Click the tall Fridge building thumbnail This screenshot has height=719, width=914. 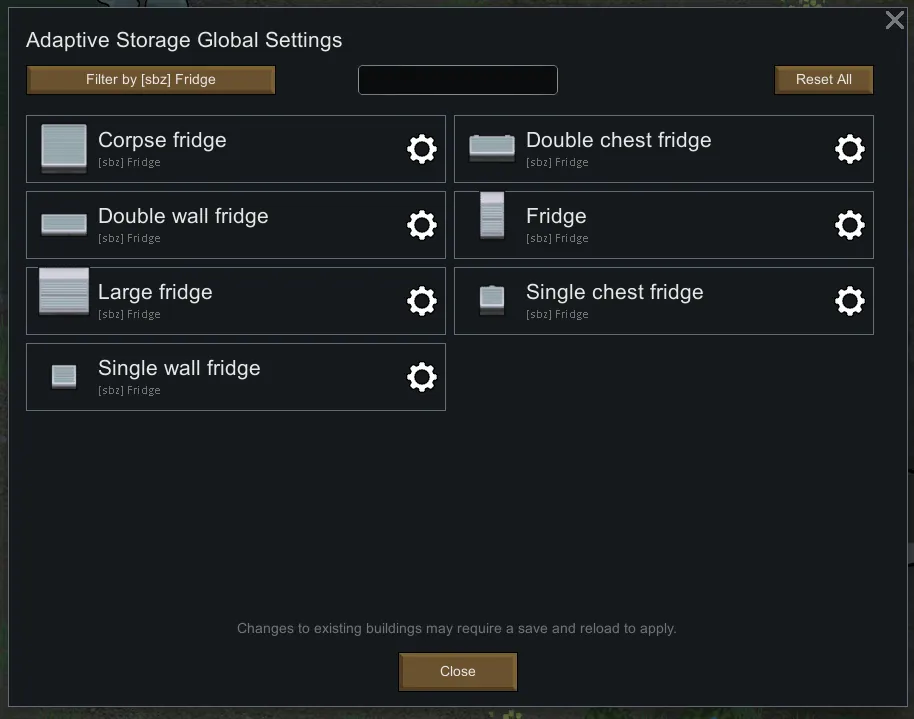tap(492, 217)
